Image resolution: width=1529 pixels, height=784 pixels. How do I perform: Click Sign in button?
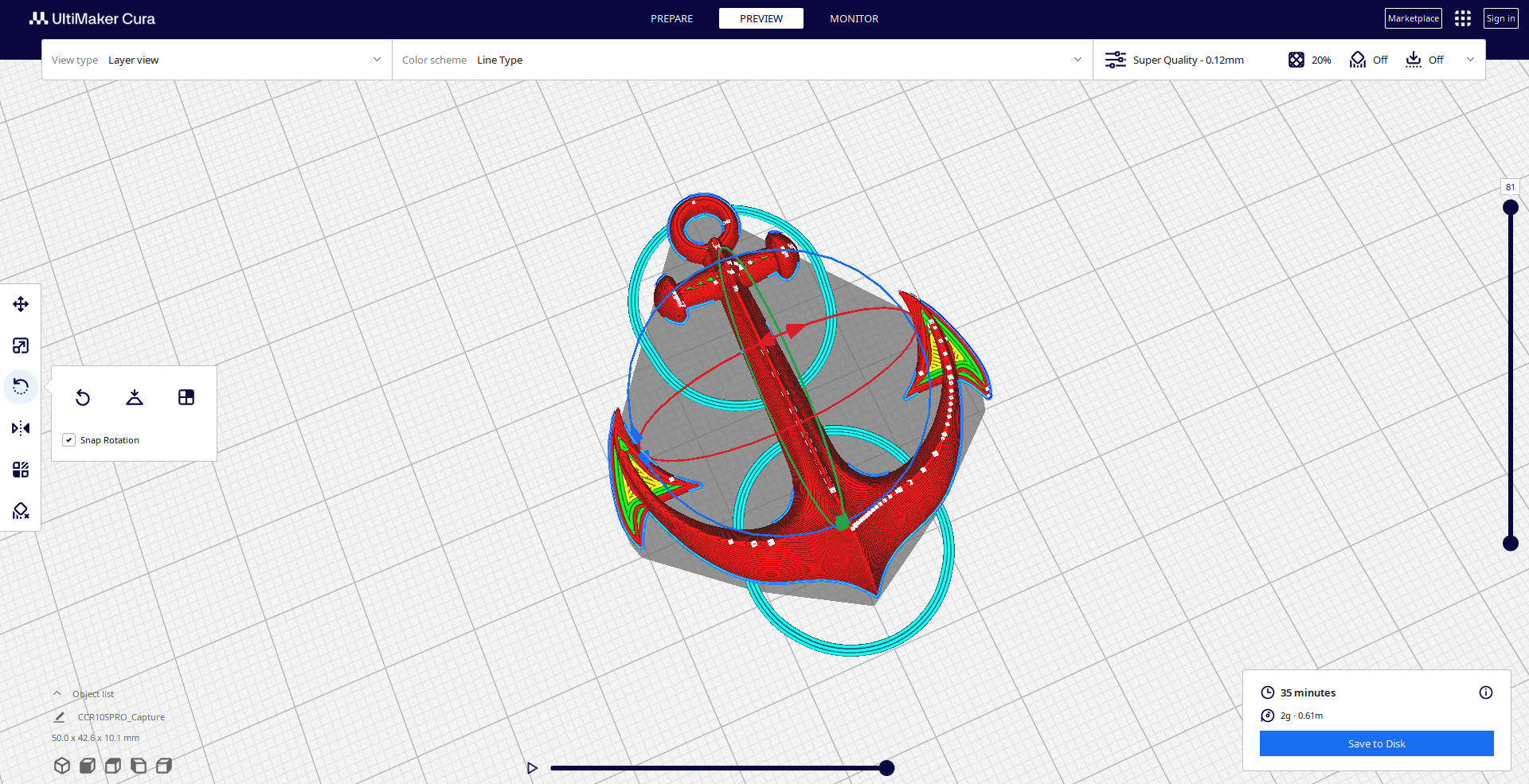point(1501,18)
